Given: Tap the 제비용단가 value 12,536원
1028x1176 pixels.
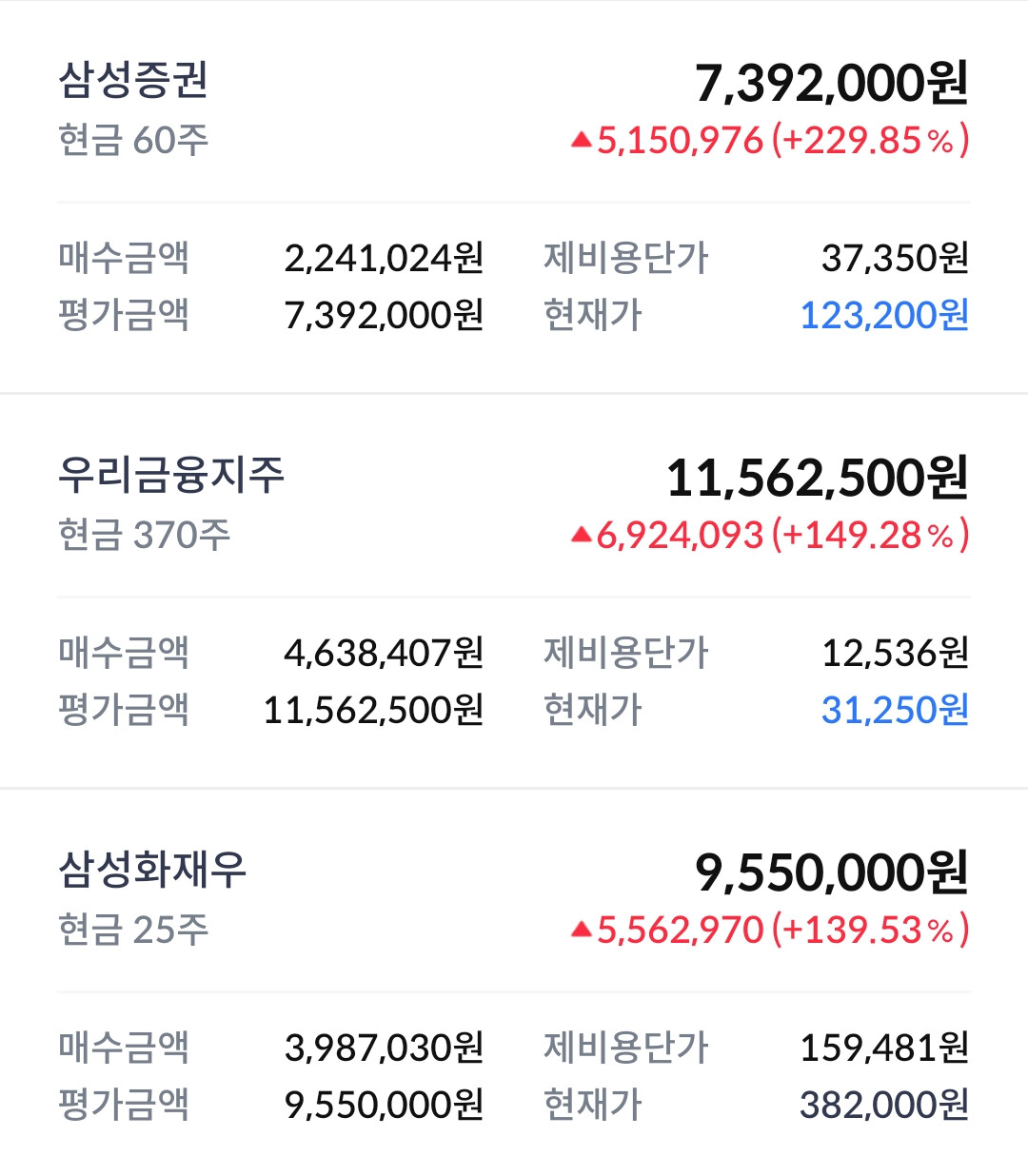Looking at the screenshot, I should (895, 653).
